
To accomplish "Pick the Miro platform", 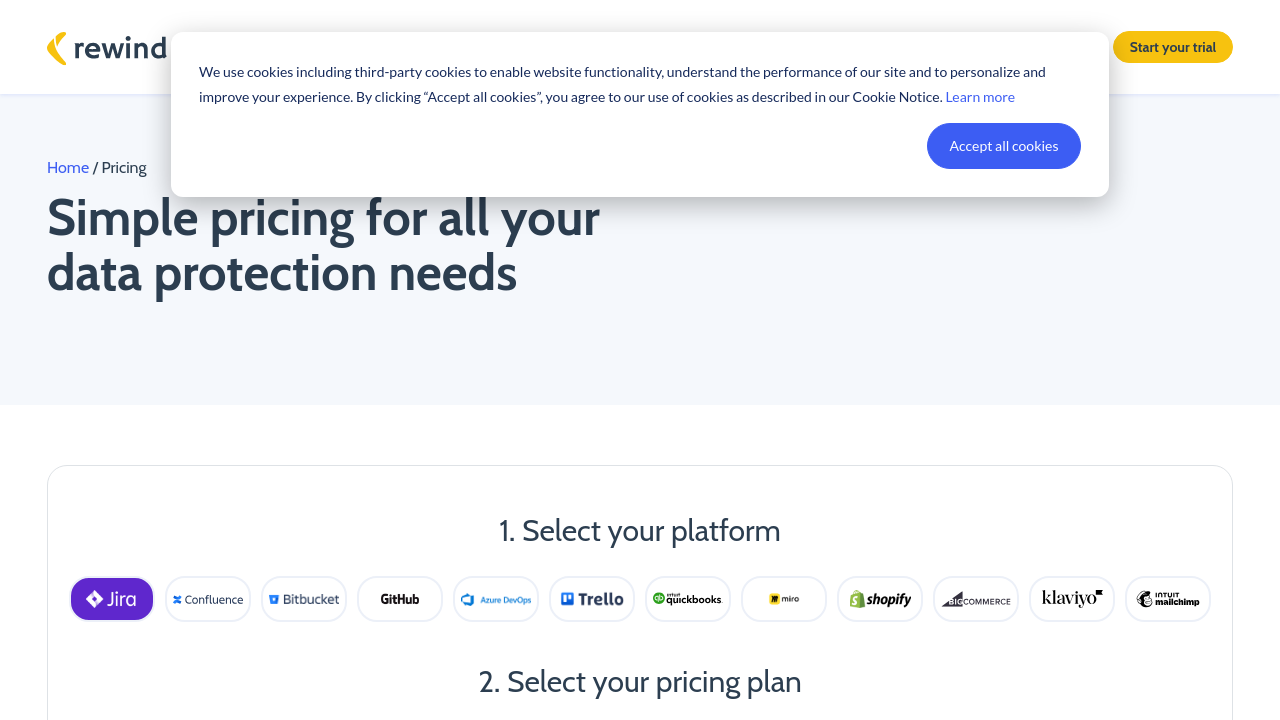I will coord(784,599).
